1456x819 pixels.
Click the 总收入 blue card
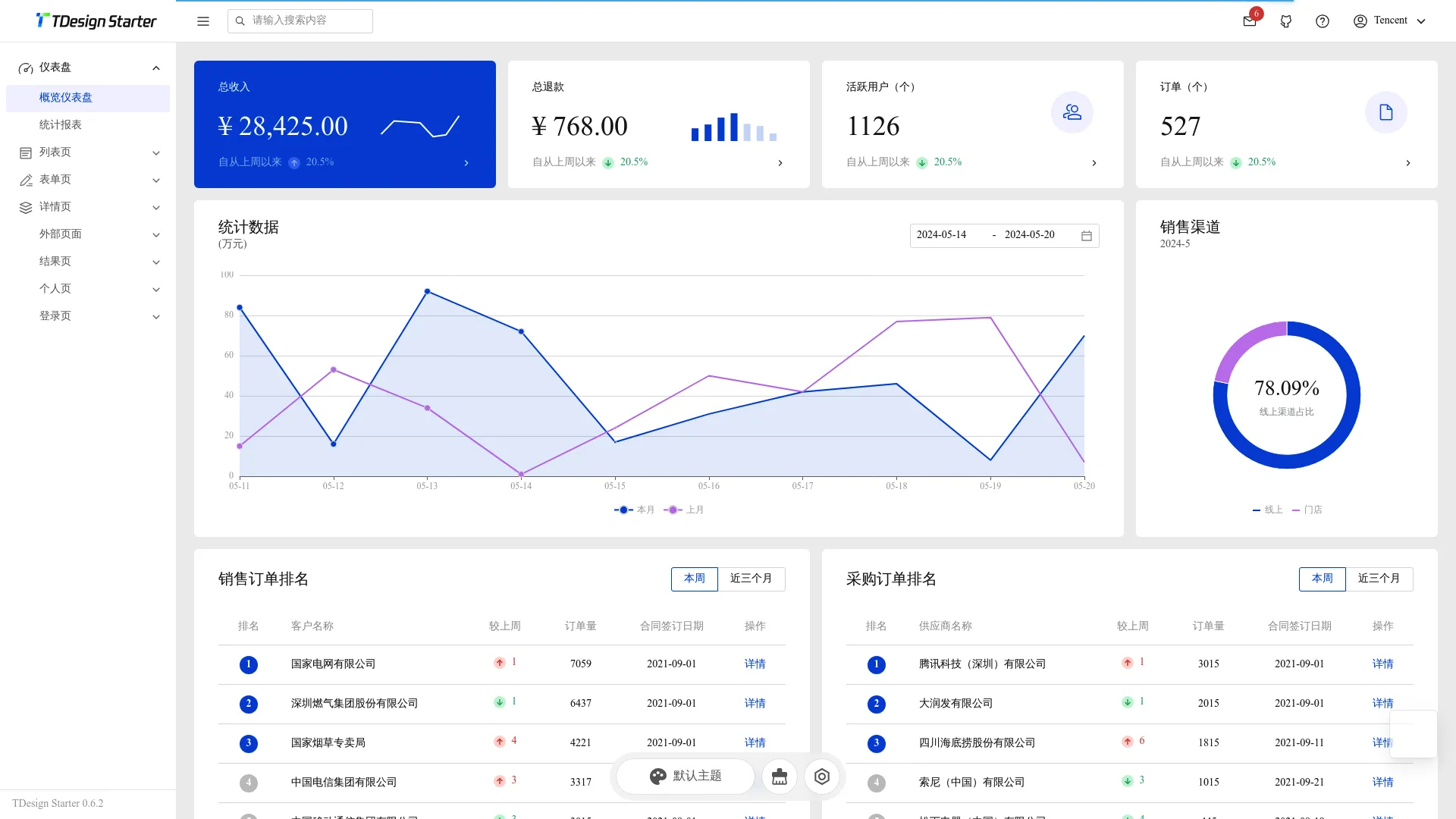pyautogui.click(x=345, y=124)
